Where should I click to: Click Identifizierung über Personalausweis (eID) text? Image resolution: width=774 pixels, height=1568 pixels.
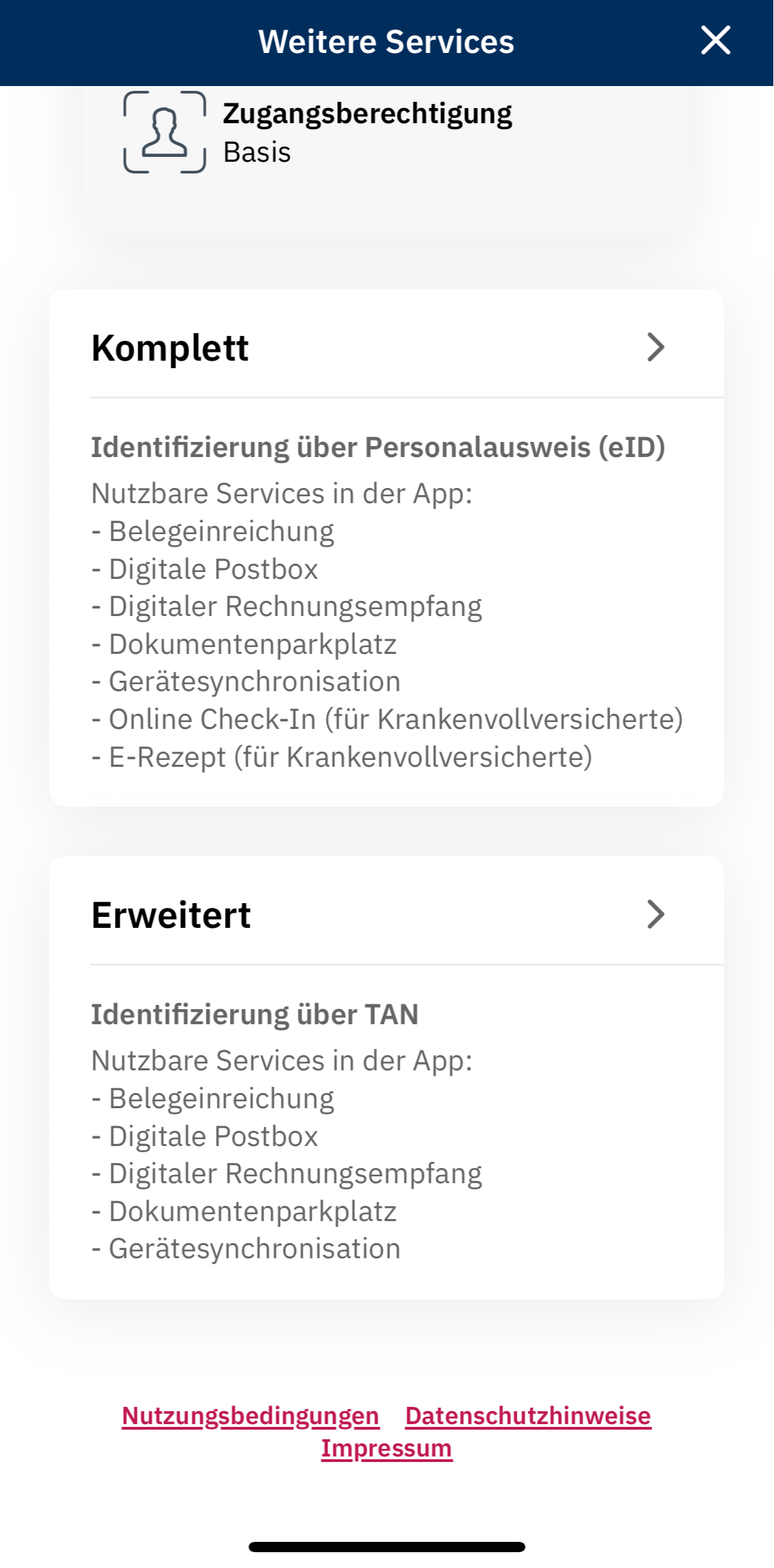click(x=378, y=447)
